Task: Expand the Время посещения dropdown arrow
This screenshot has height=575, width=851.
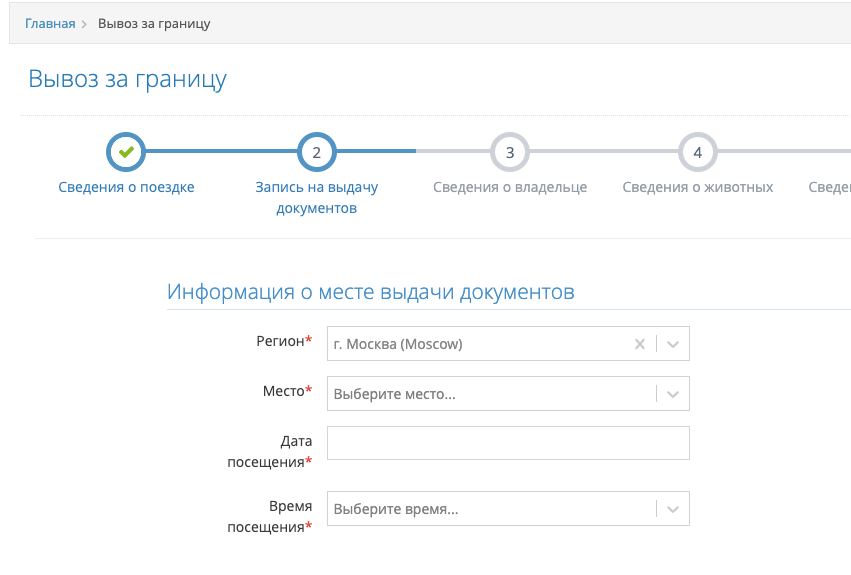Action: click(673, 509)
